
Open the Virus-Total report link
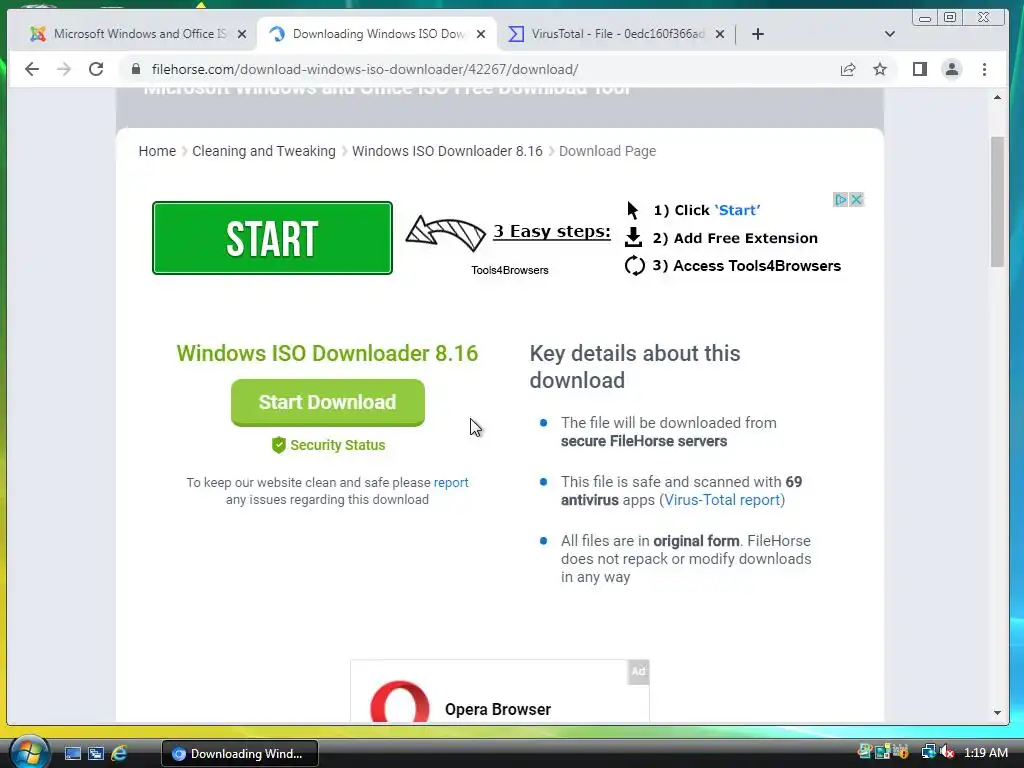coord(722,500)
